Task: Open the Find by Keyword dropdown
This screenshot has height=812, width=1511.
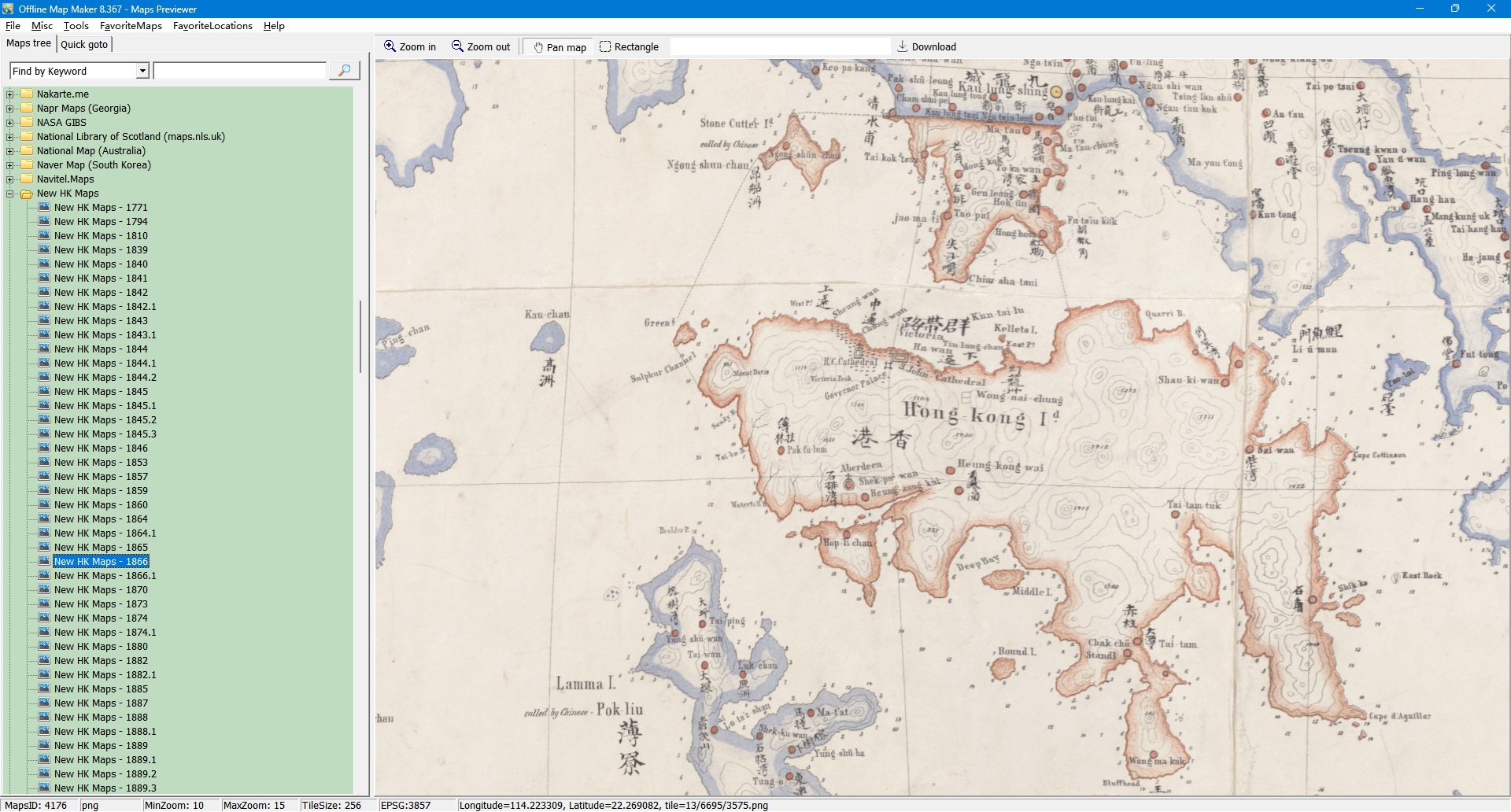Action: coord(142,71)
